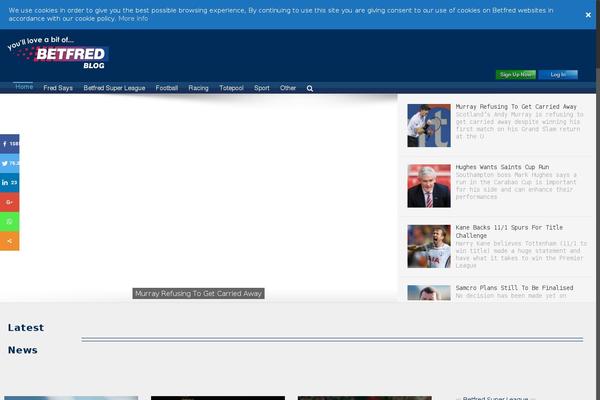
Task: Open Kane Backs 11/1 Spurs headline
Action: (x=509, y=232)
